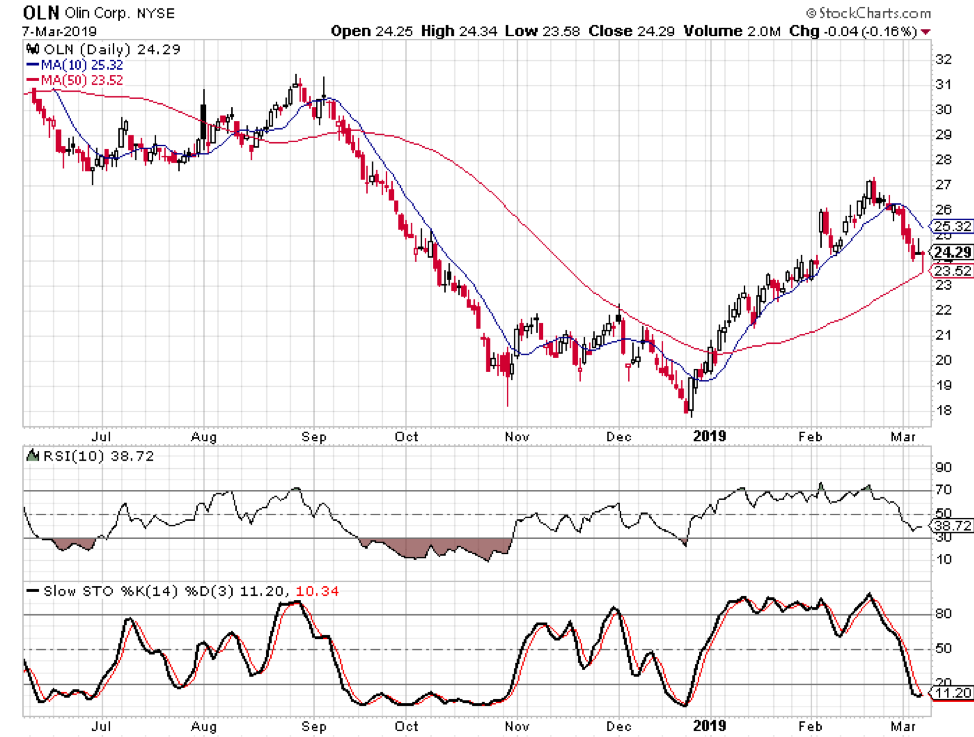Click the Nov label under the price chart

517,437
